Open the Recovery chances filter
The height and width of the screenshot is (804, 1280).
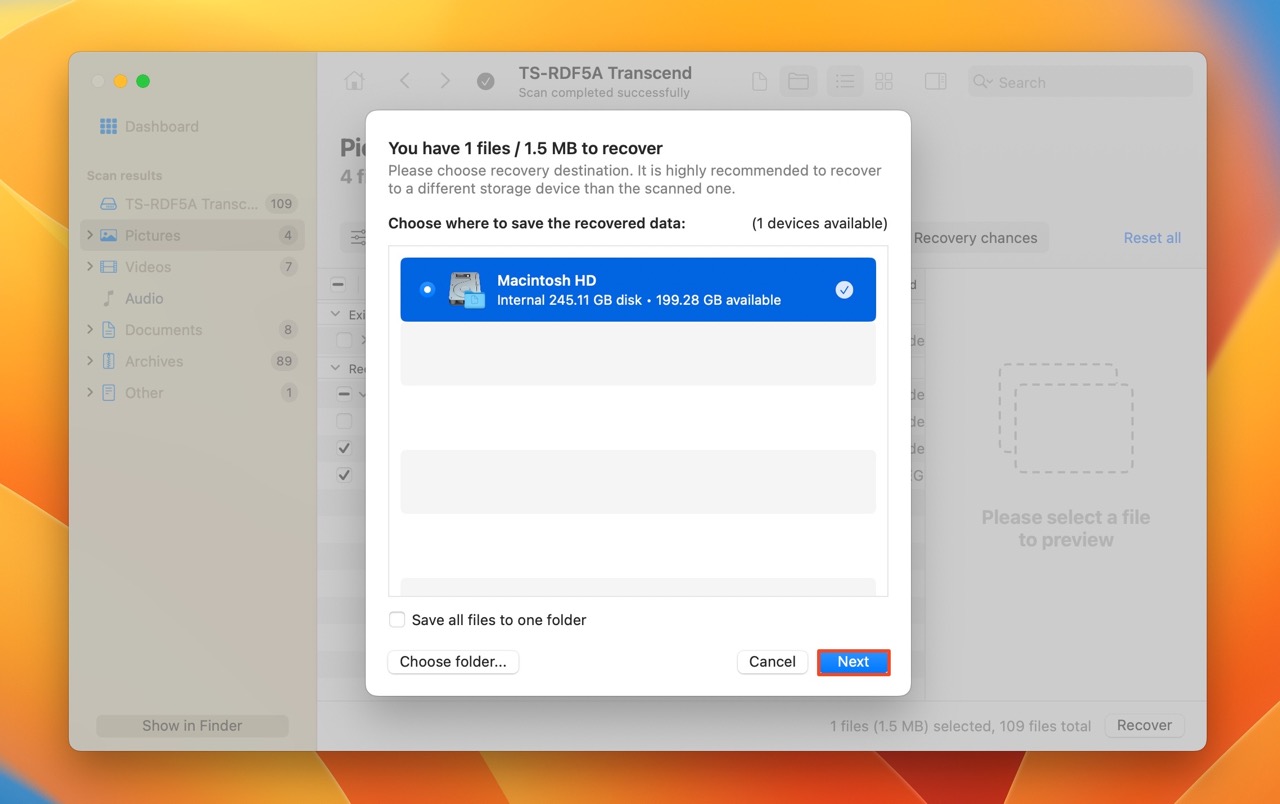tap(975, 238)
